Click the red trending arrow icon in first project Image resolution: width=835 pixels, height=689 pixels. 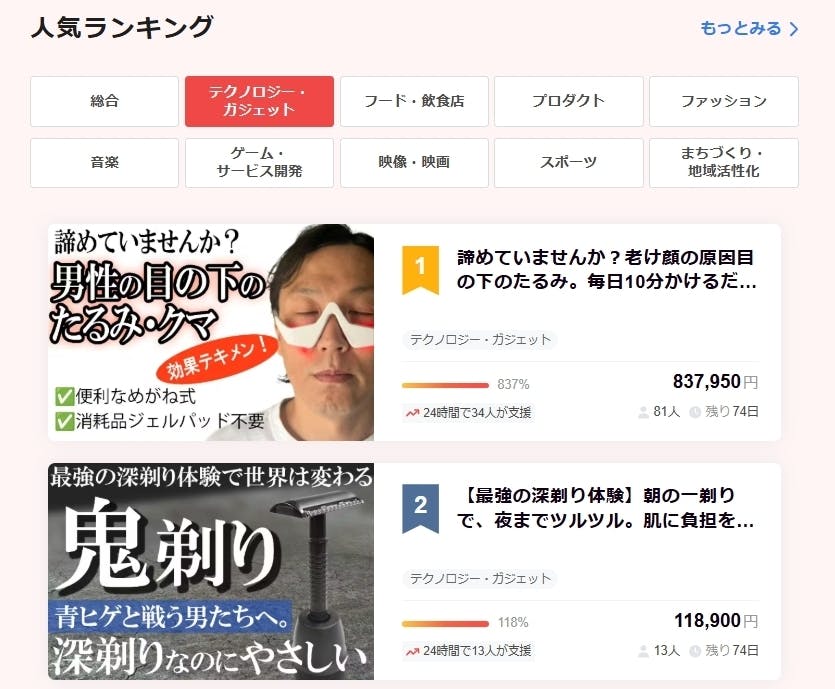(413, 413)
